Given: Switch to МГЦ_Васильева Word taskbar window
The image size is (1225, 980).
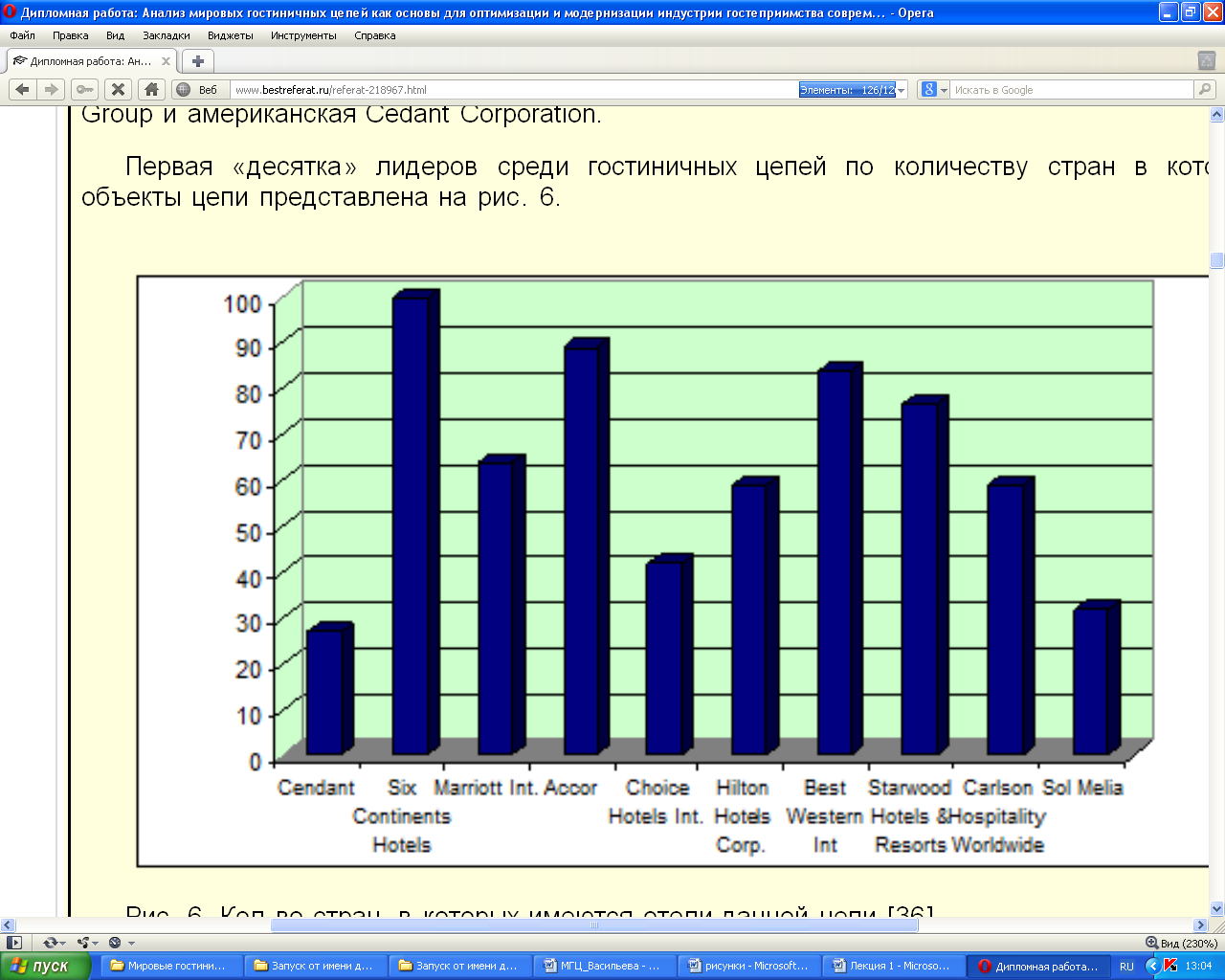Looking at the screenshot, I should 603,966.
